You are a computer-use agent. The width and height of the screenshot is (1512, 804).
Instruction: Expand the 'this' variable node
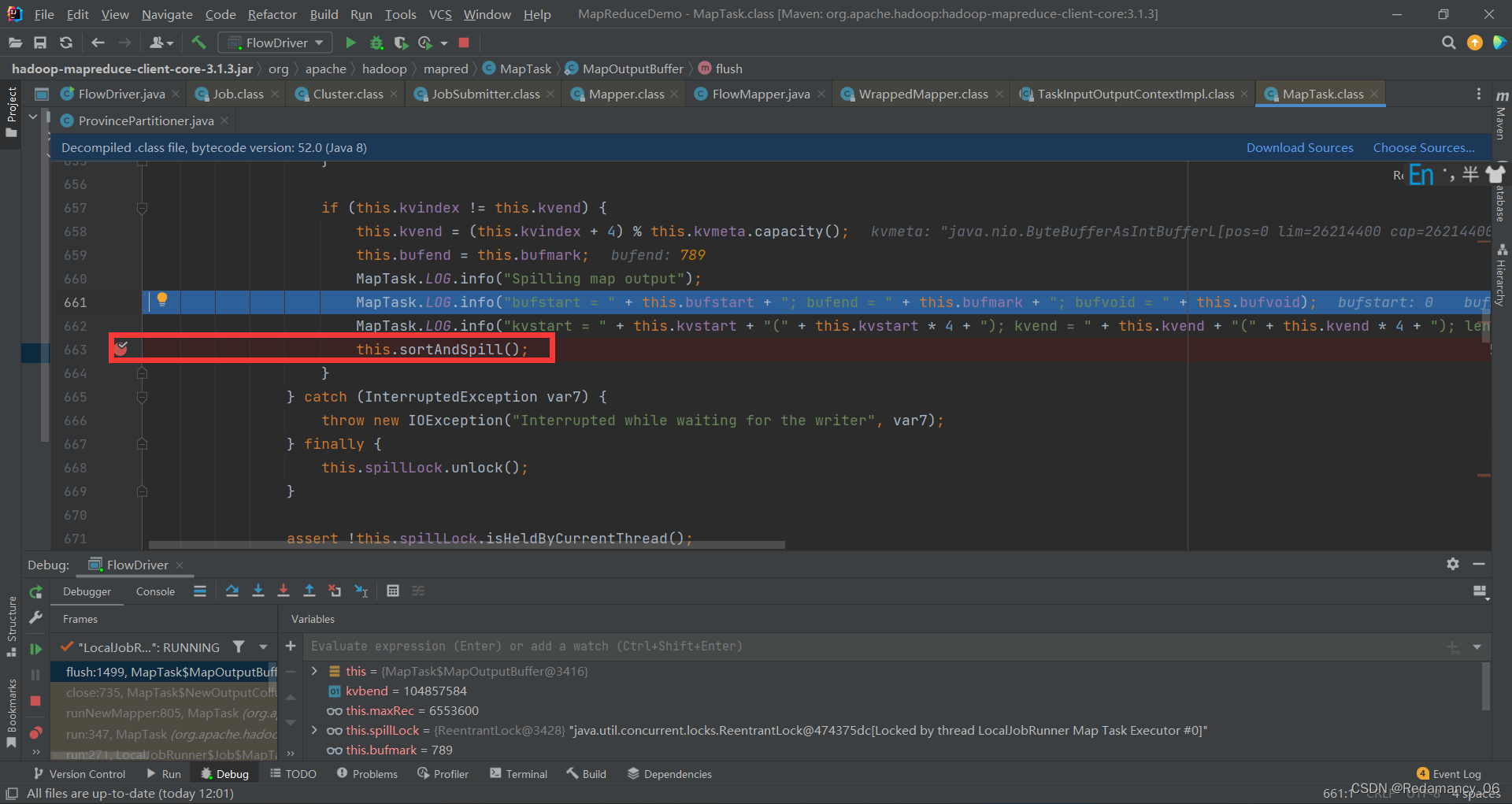[314, 671]
